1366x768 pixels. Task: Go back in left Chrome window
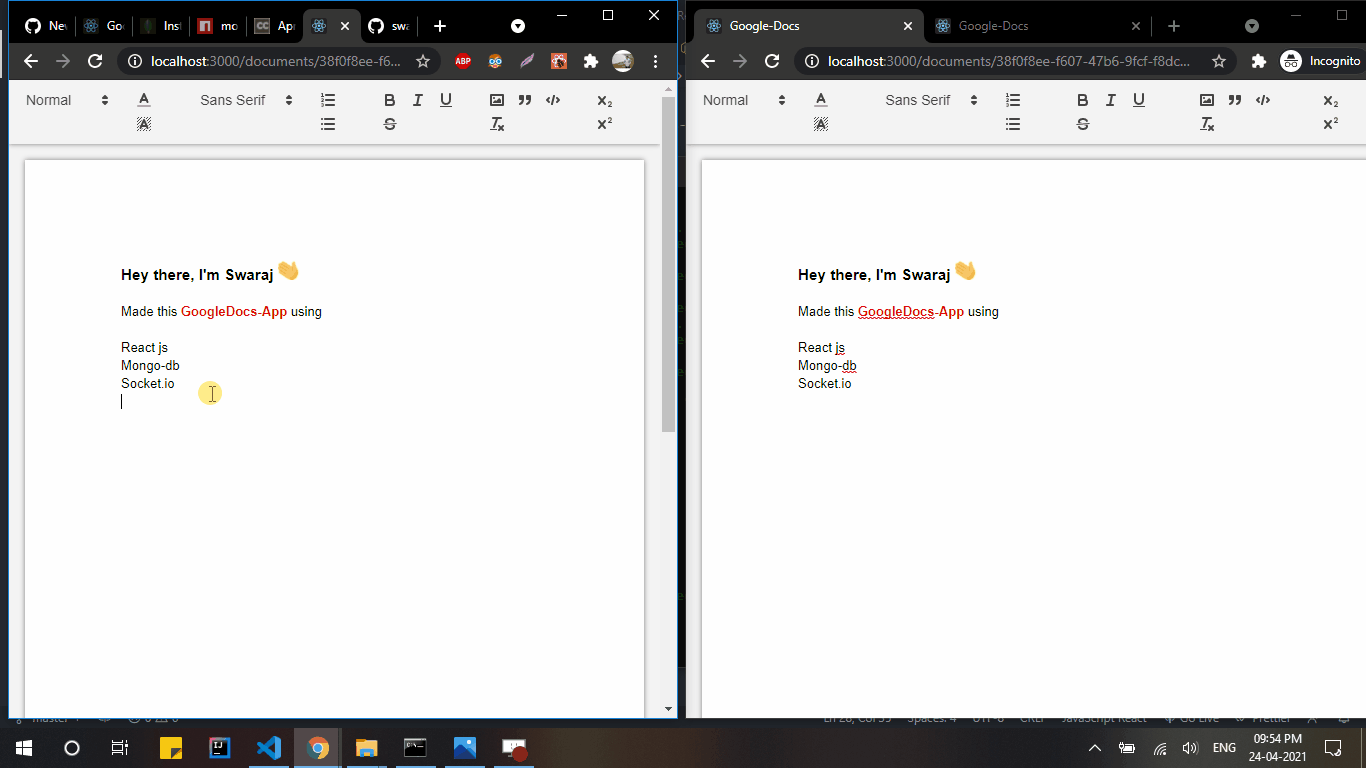[x=31, y=61]
